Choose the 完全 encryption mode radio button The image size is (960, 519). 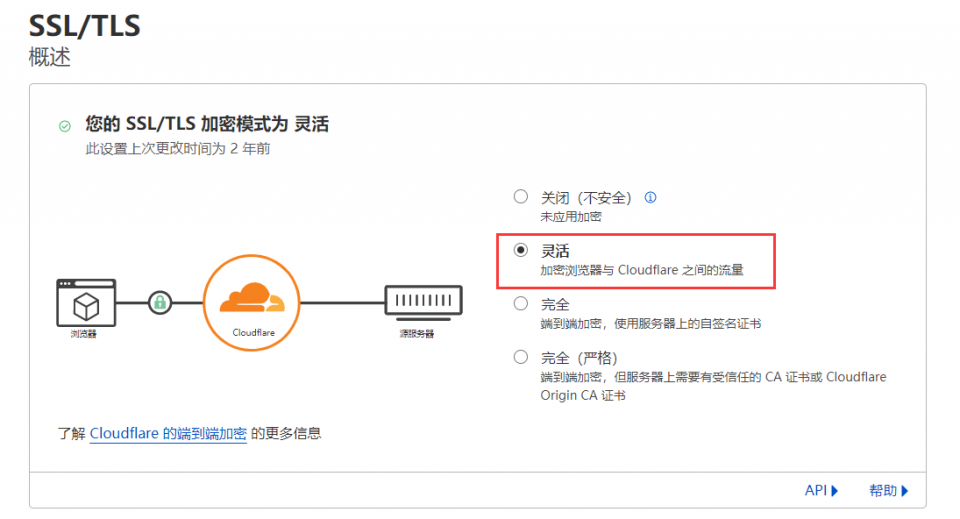click(x=520, y=304)
